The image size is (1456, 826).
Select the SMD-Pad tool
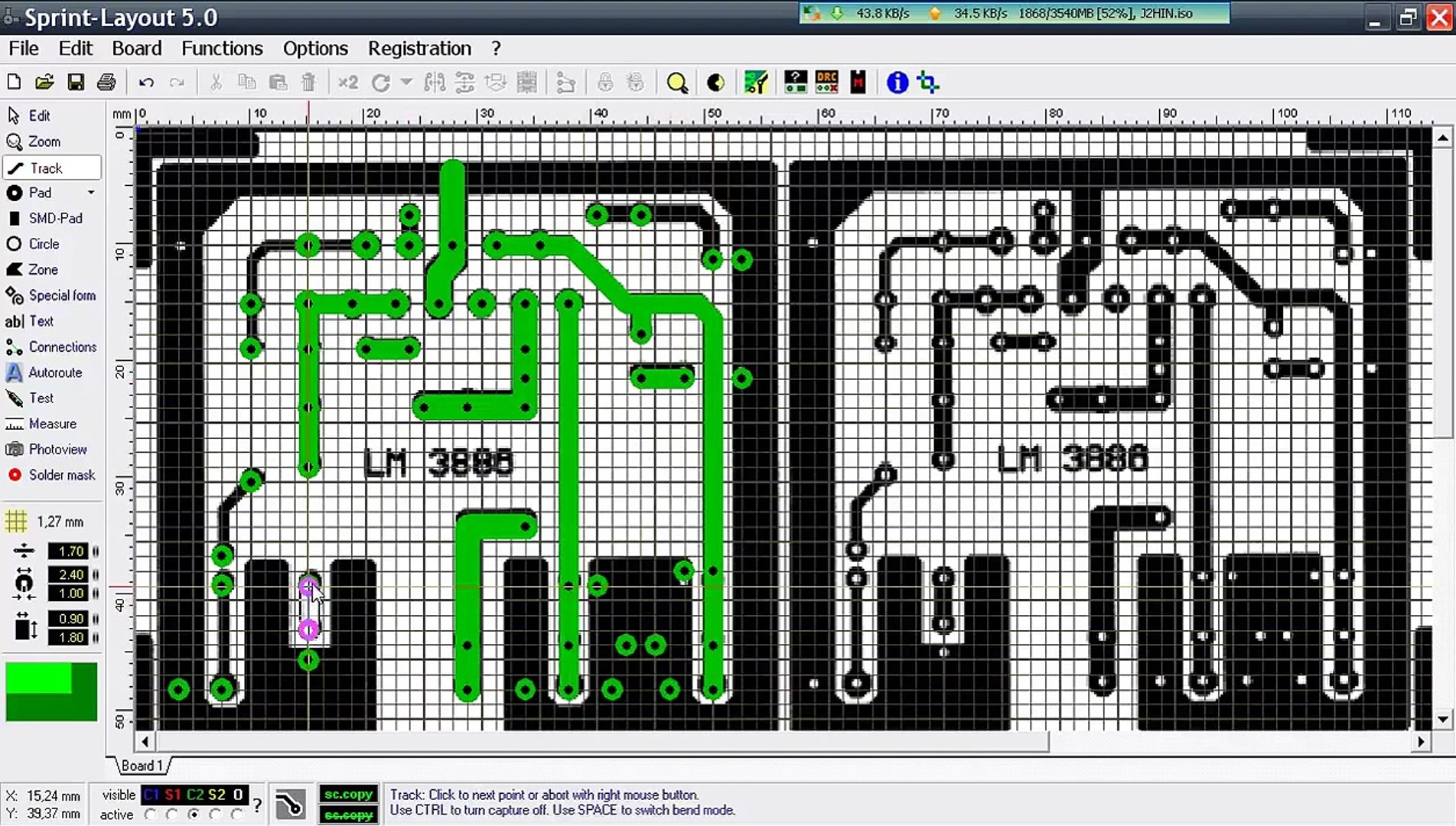[54, 219]
